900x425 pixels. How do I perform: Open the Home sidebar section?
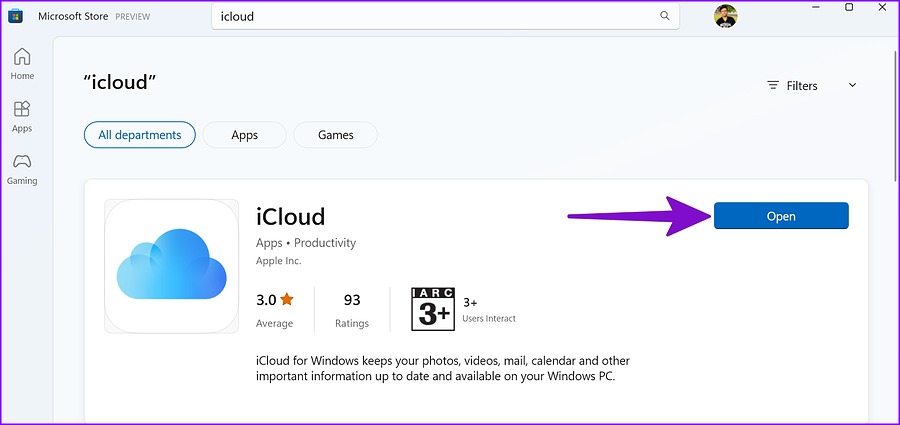pyautogui.click(x=22, y=64)
